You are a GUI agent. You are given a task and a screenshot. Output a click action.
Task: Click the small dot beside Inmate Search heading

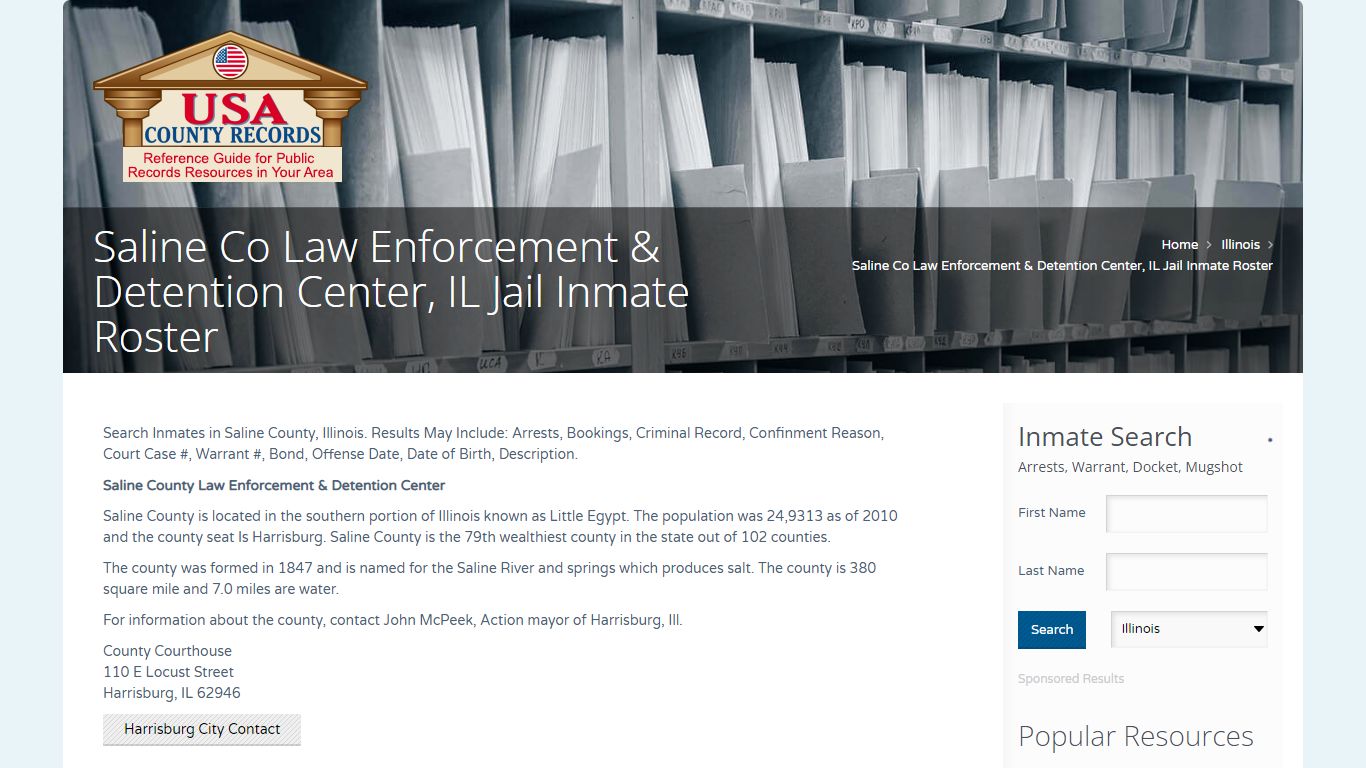tap(1270, 440)
